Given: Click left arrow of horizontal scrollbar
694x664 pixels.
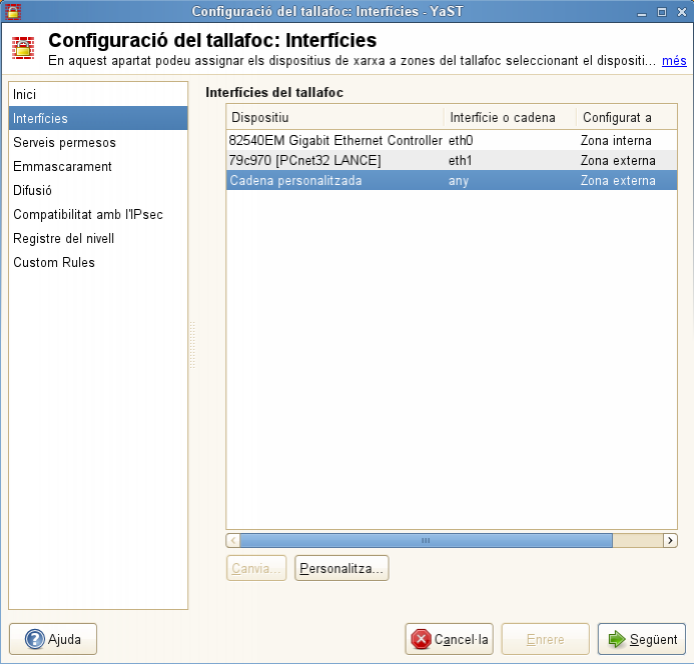Looking at the screenshot, I should pos(234,540).
